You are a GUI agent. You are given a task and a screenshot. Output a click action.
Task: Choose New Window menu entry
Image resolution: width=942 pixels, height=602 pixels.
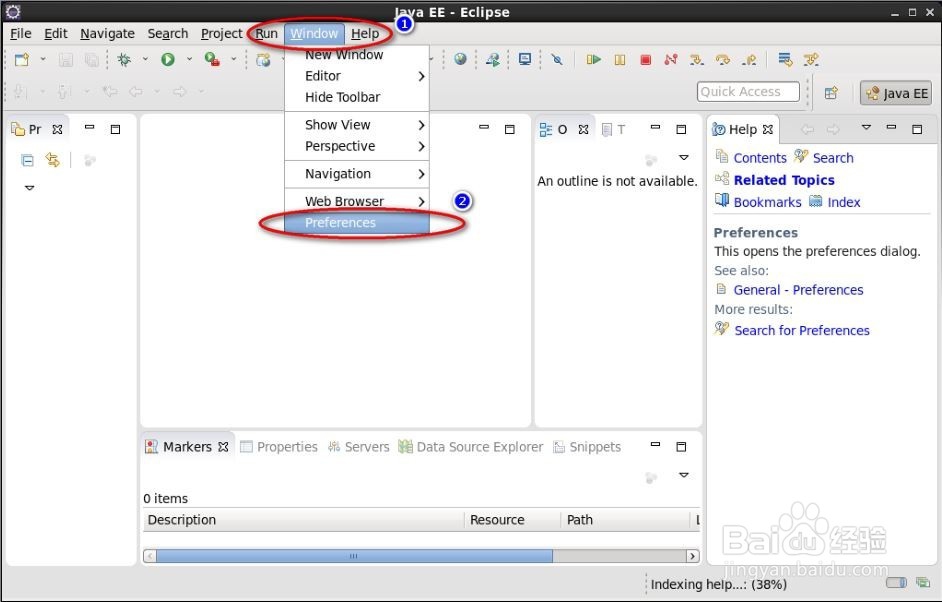(357, 55)
